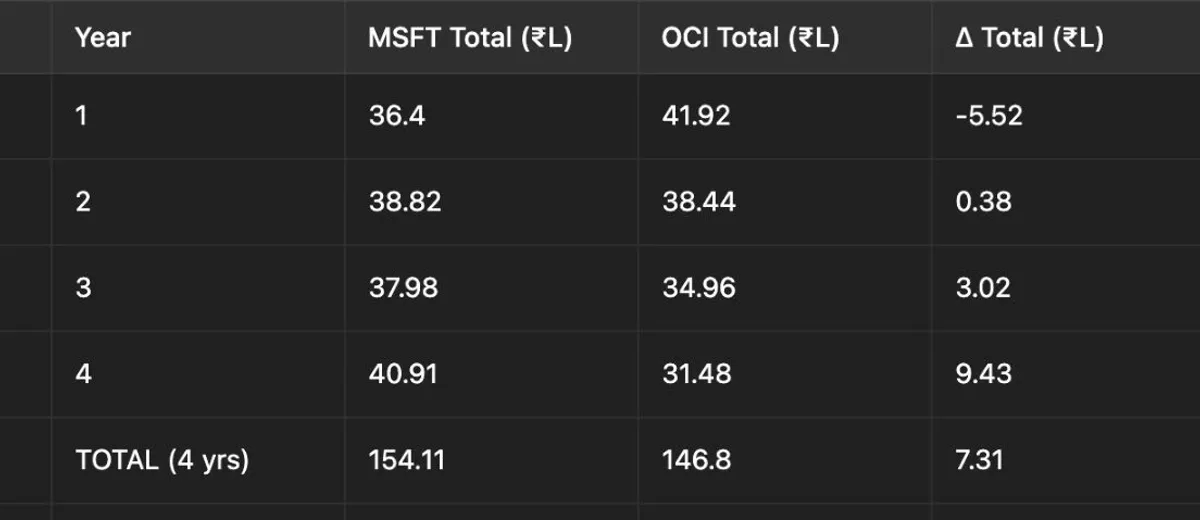Image resolution: width=1200 pixels, height=520 pixels.
Task: Click the MSFT Total (₹L) column header
Action: pos(470,38)
